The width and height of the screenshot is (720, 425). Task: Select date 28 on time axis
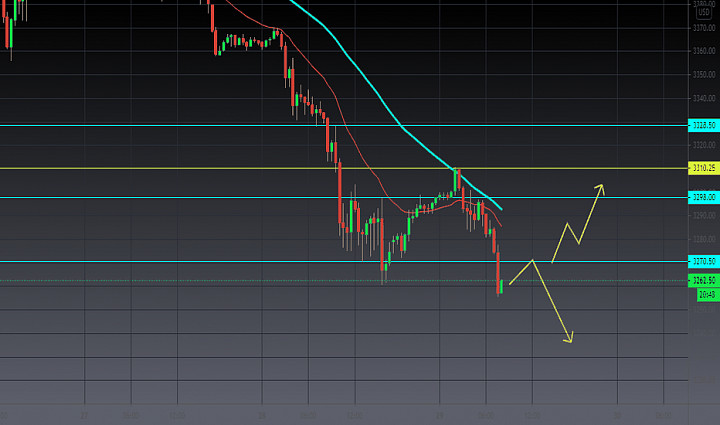pyautogui.click(x=262, y=416)
